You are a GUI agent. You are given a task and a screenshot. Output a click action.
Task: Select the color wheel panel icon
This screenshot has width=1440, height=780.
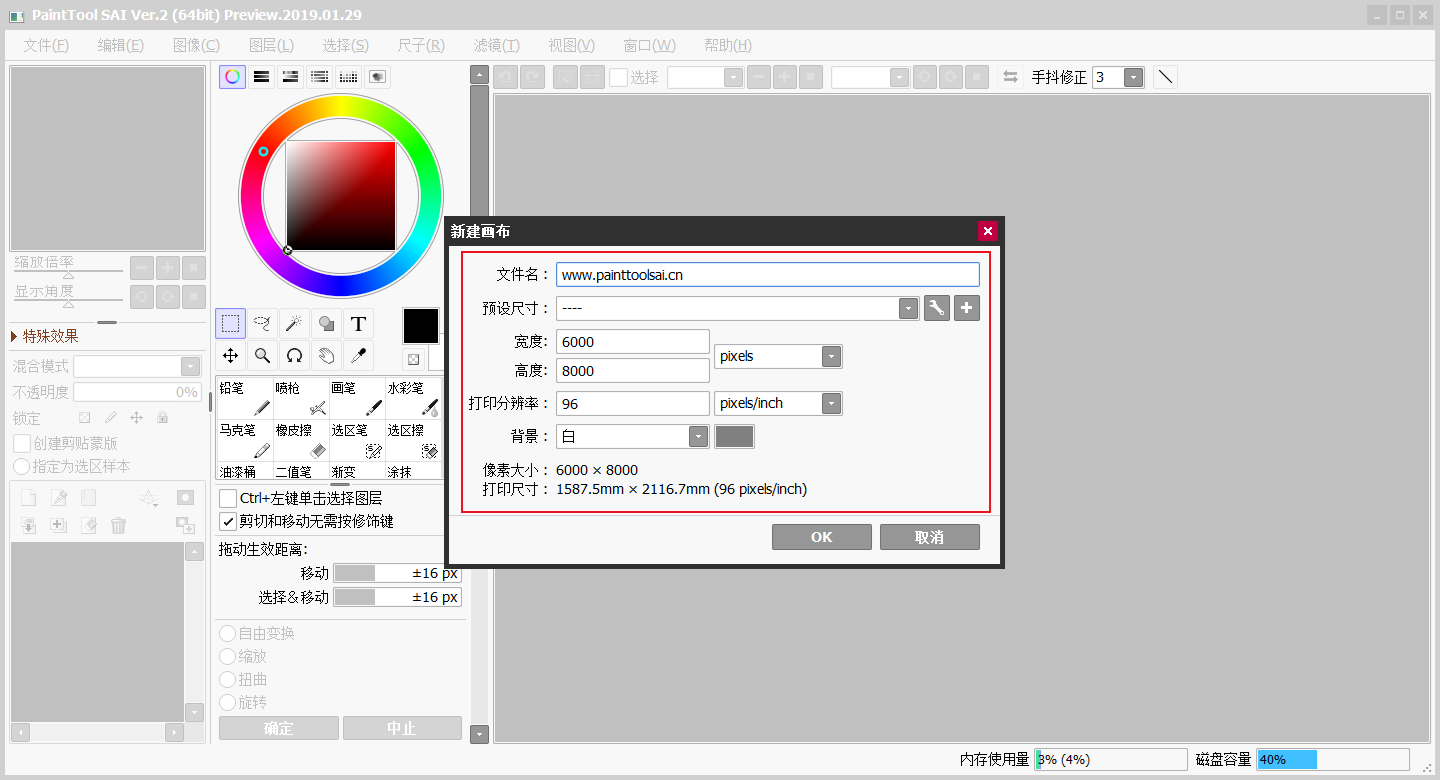click(x=232, y=77)
